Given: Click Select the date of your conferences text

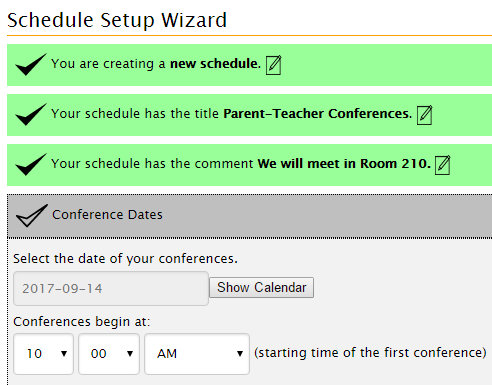Looking at the screenshot, I should pyautogui.click(x=125, y=259).
